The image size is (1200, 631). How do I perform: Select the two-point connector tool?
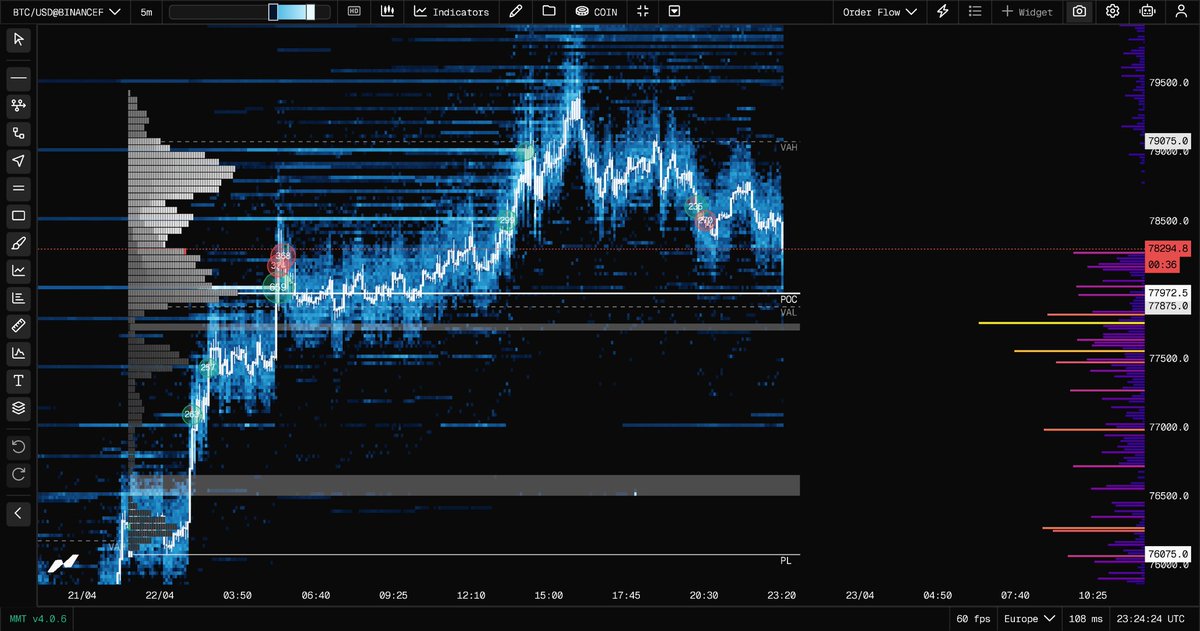19,133
